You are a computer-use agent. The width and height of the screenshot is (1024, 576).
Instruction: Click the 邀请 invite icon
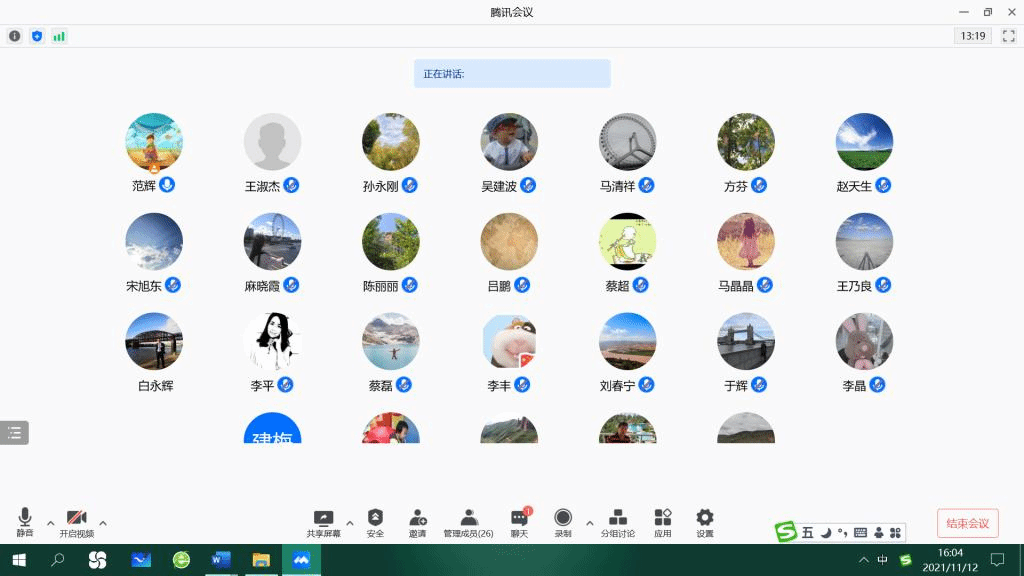[x=418, y=522]
